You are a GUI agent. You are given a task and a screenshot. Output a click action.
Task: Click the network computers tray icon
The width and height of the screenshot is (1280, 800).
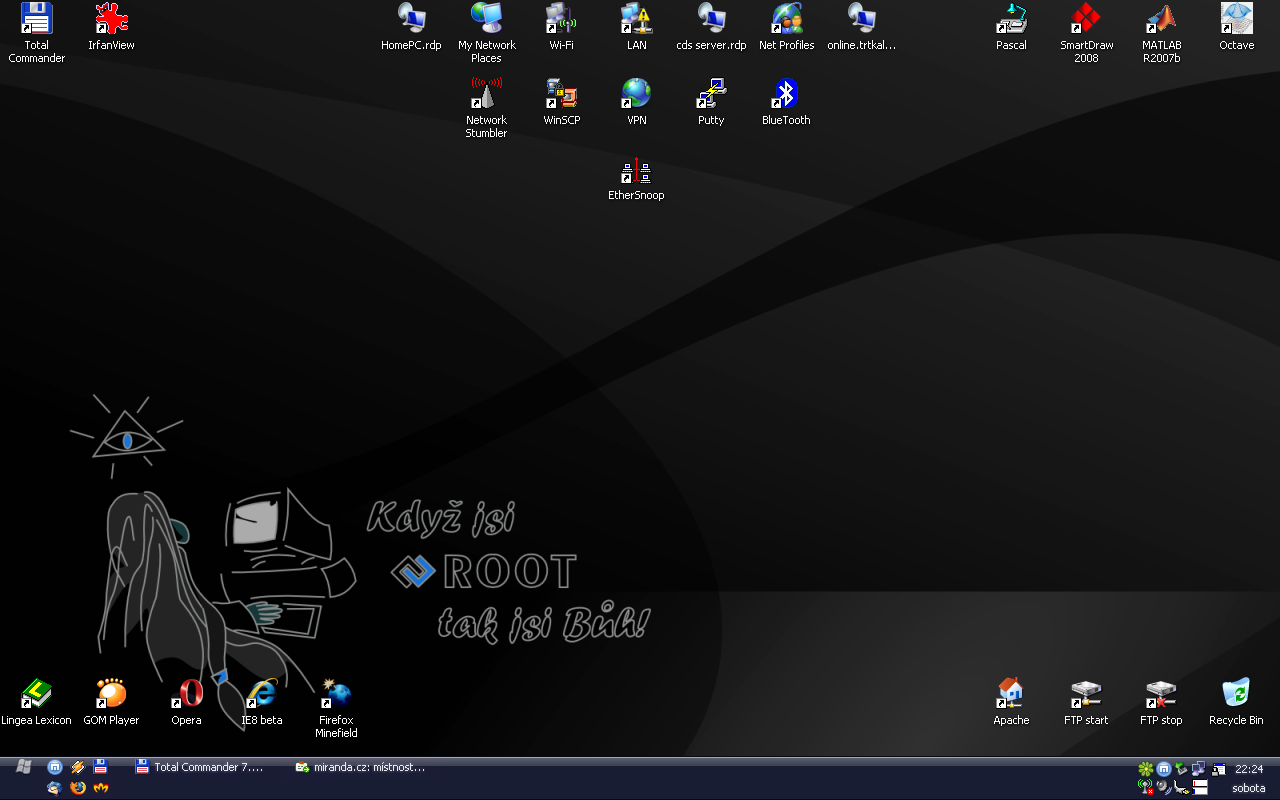(1200, 769)
